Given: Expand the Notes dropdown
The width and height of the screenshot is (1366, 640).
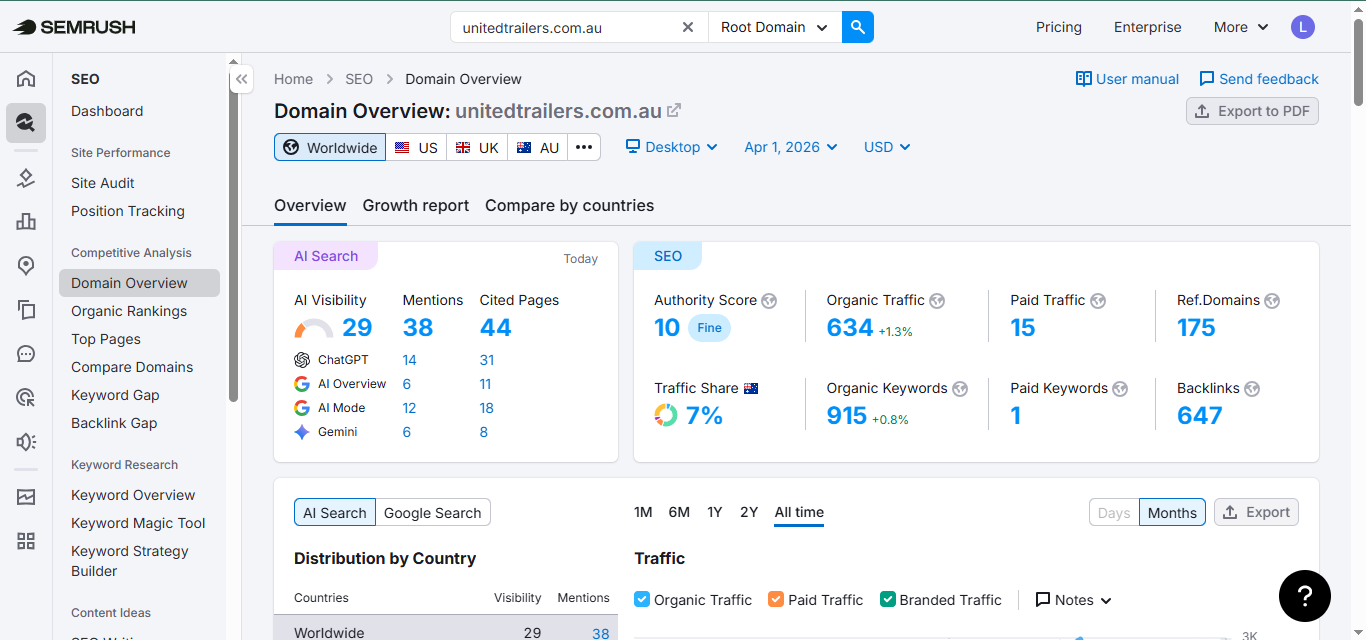Looking at the screenshot, I should 1074,600.
